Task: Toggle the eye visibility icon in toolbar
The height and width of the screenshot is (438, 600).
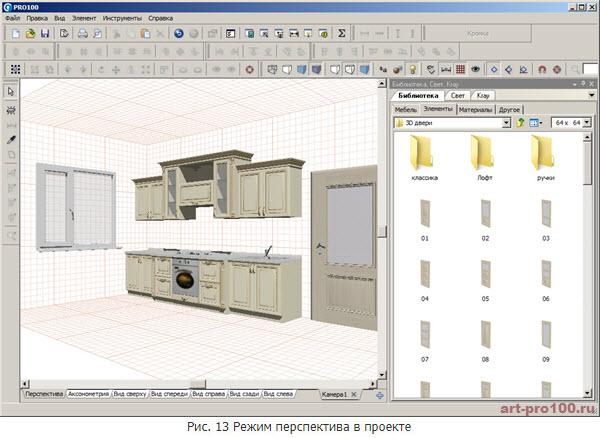Action: pyautogui.click(x=476, y=70)
